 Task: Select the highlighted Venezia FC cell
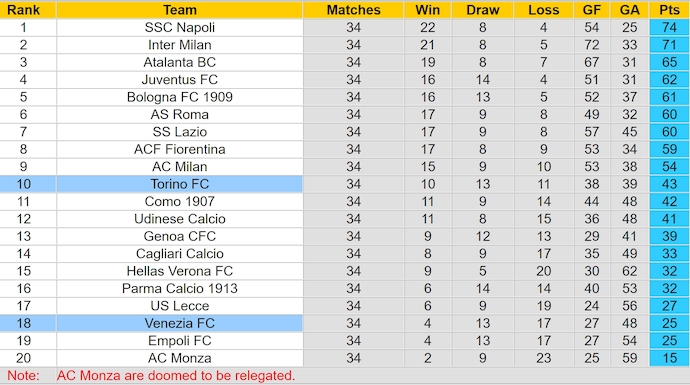click(x=180, y=323)
